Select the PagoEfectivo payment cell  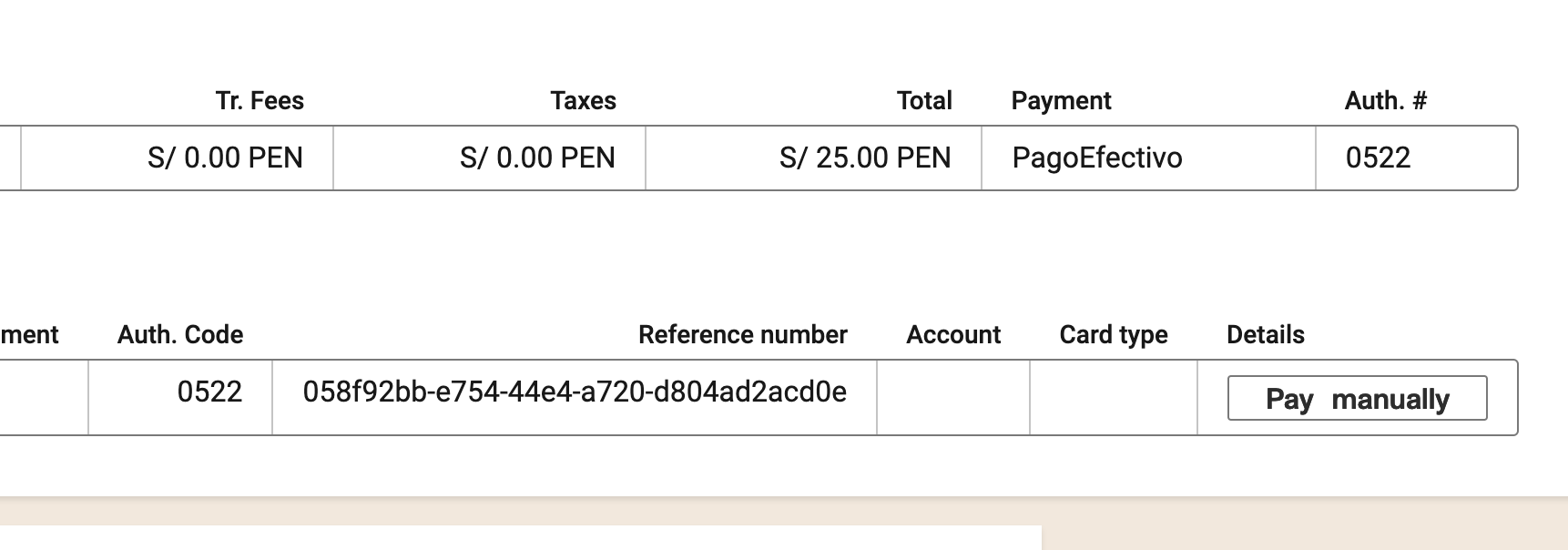1096,158
